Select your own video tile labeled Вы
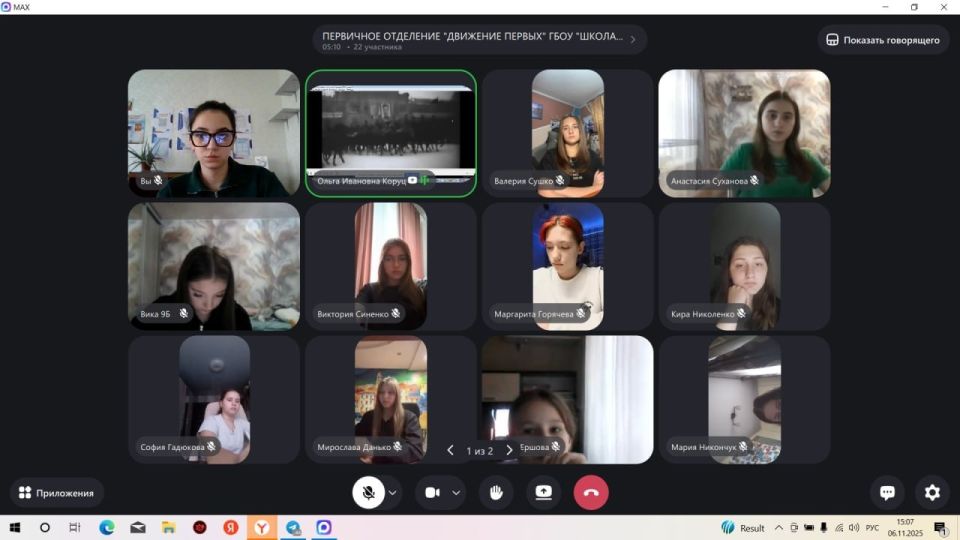Image resolution: width=960 pixels, height=540 pixels. tap(214, 133)
